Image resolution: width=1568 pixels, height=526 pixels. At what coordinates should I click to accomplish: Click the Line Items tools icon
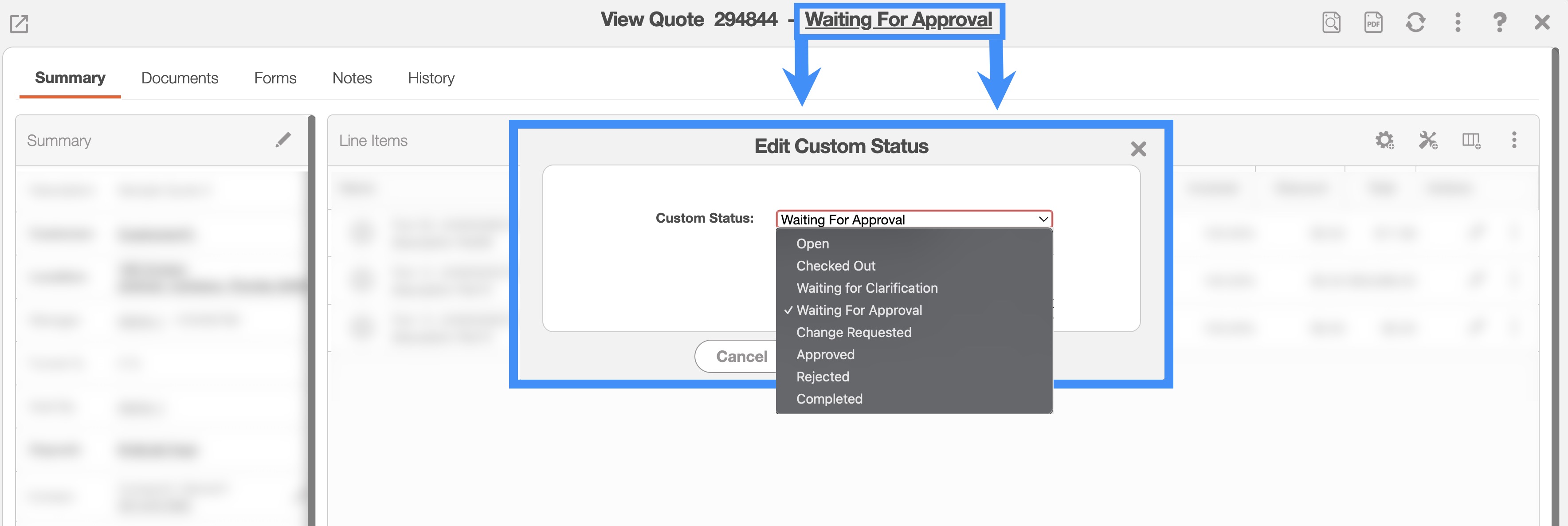(1427, 140)
